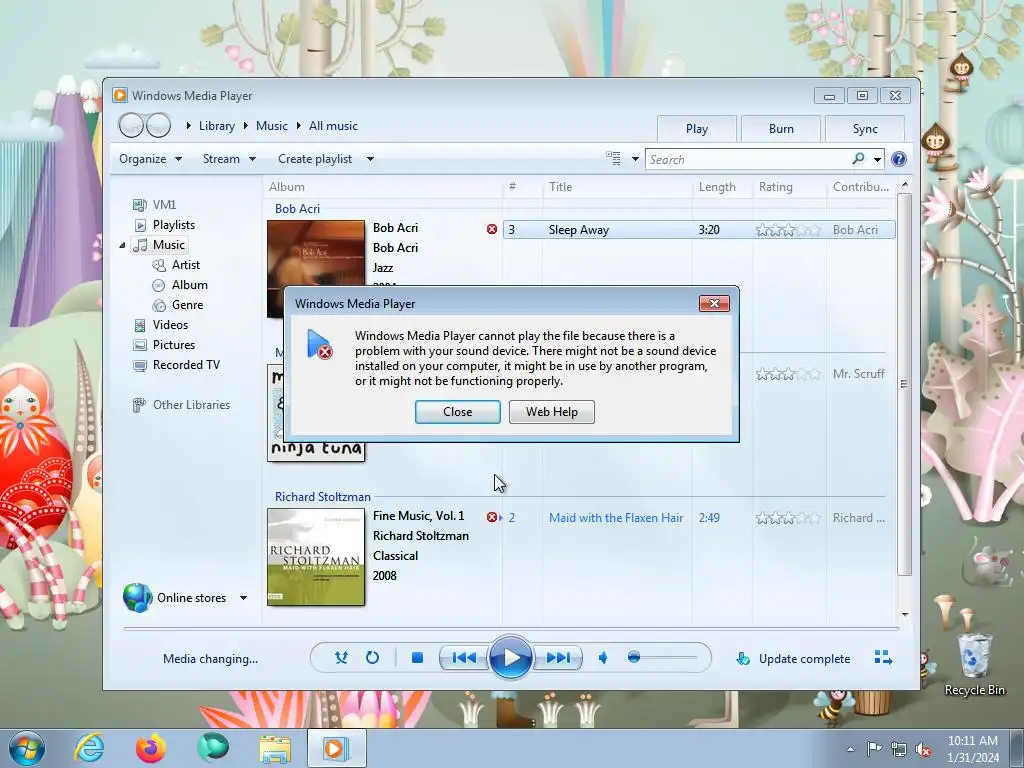The height and width of the screenshot is (768, 1024).
Task: Select Album under Music
Action: (189, 285)
